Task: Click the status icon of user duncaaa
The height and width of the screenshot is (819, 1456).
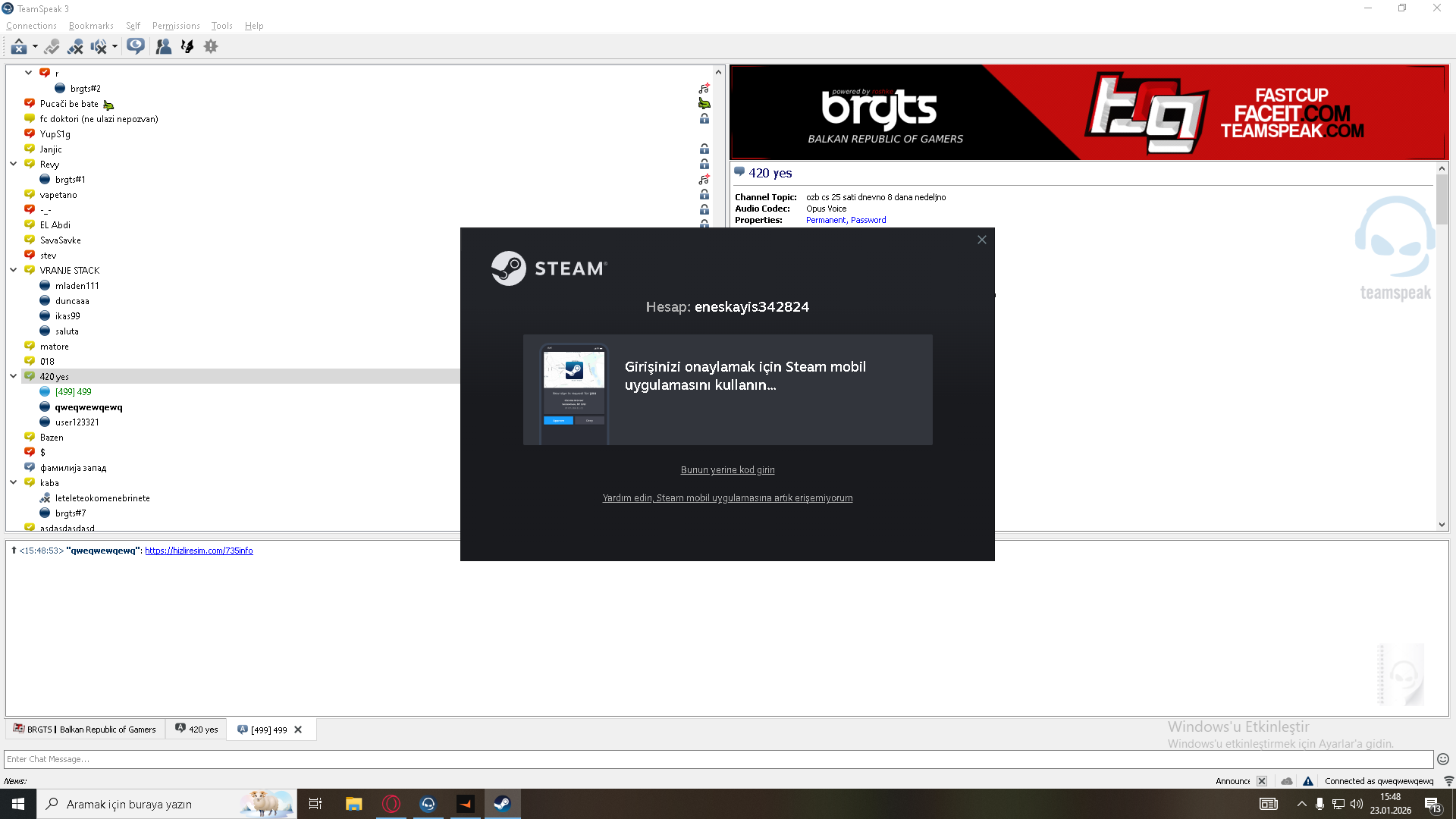Action: [45, 301]
